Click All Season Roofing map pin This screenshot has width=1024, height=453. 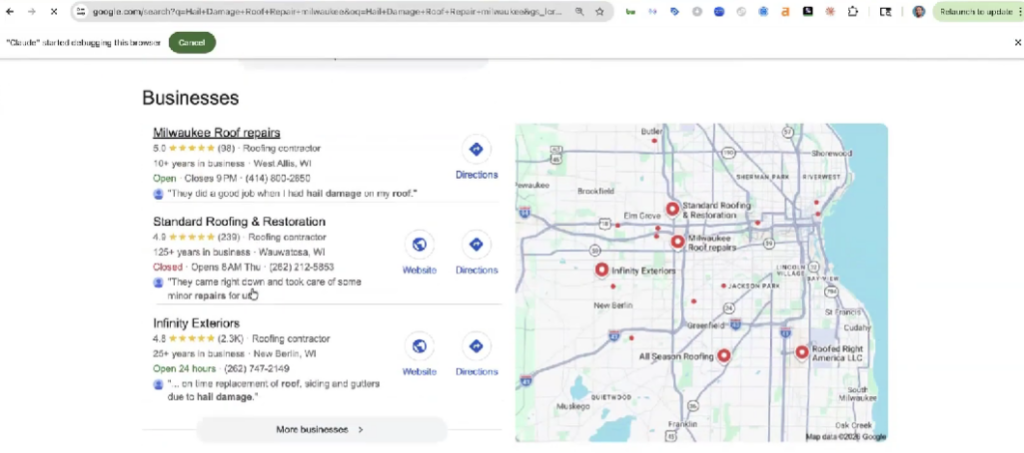tap(724, 356)
